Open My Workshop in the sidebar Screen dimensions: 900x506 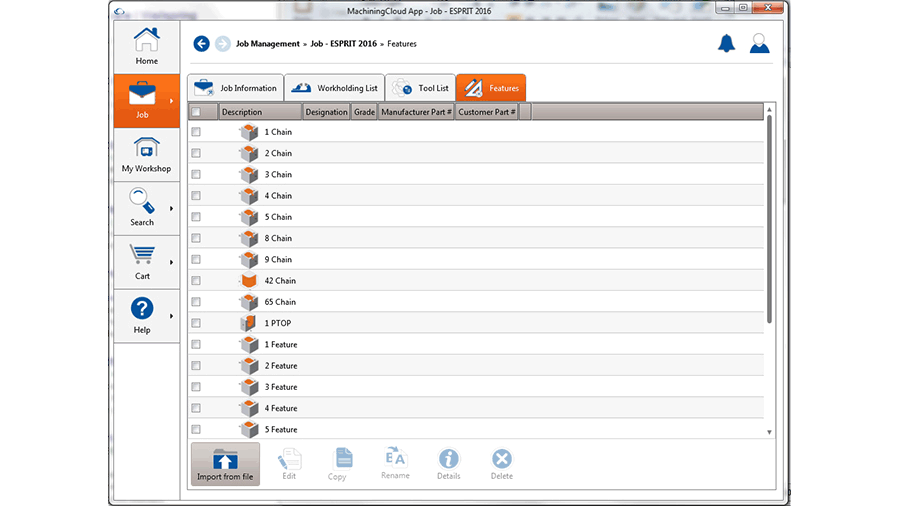(146, 155)
